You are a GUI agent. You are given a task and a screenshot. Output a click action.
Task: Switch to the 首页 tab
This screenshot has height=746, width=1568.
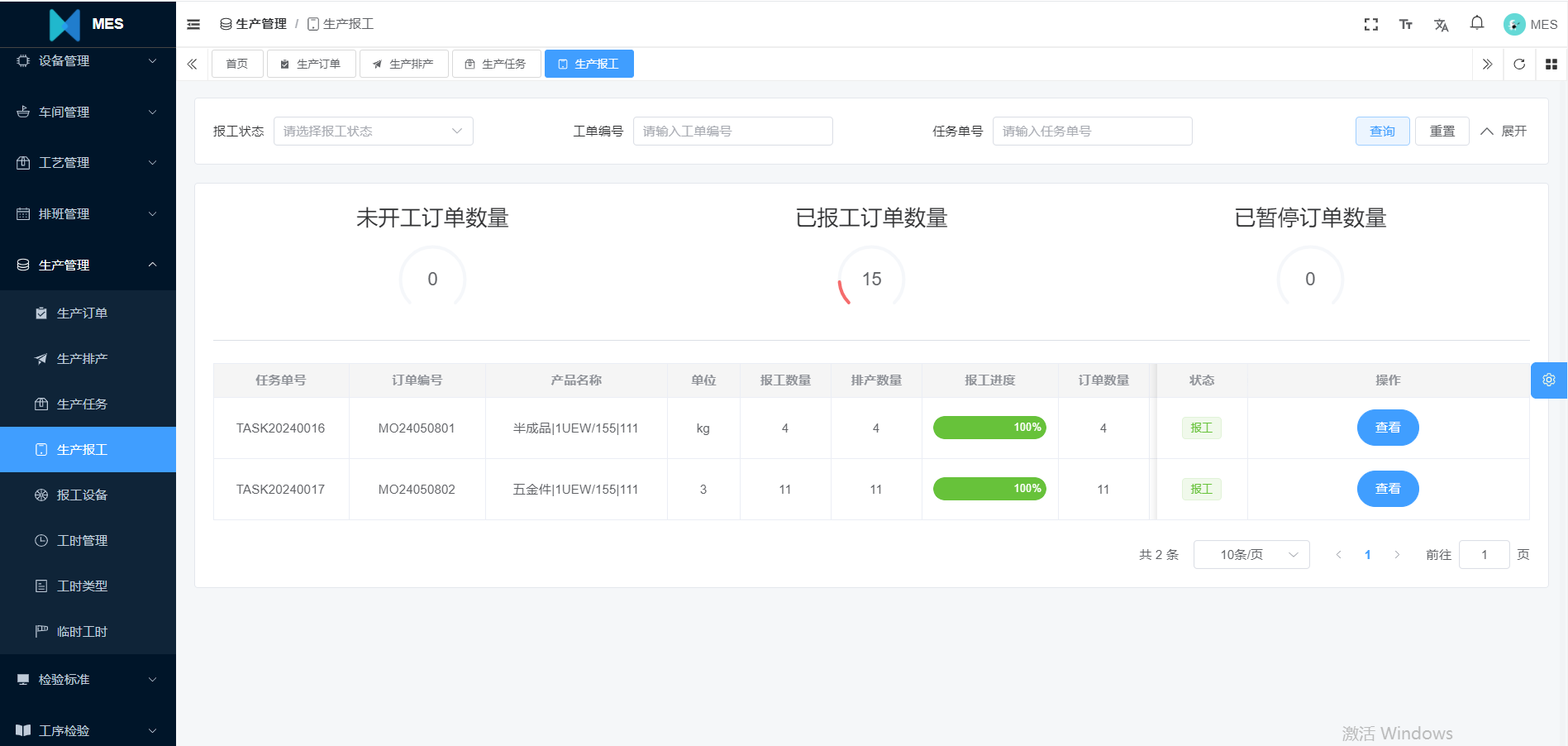tap(236, 64)
